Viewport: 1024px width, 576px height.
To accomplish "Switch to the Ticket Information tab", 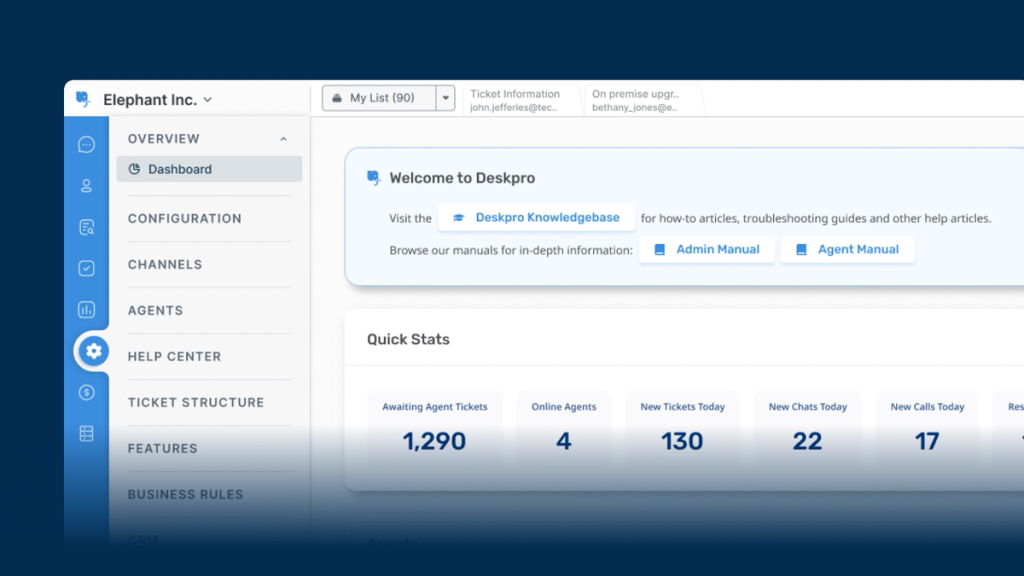I will (x=522, y=101).
